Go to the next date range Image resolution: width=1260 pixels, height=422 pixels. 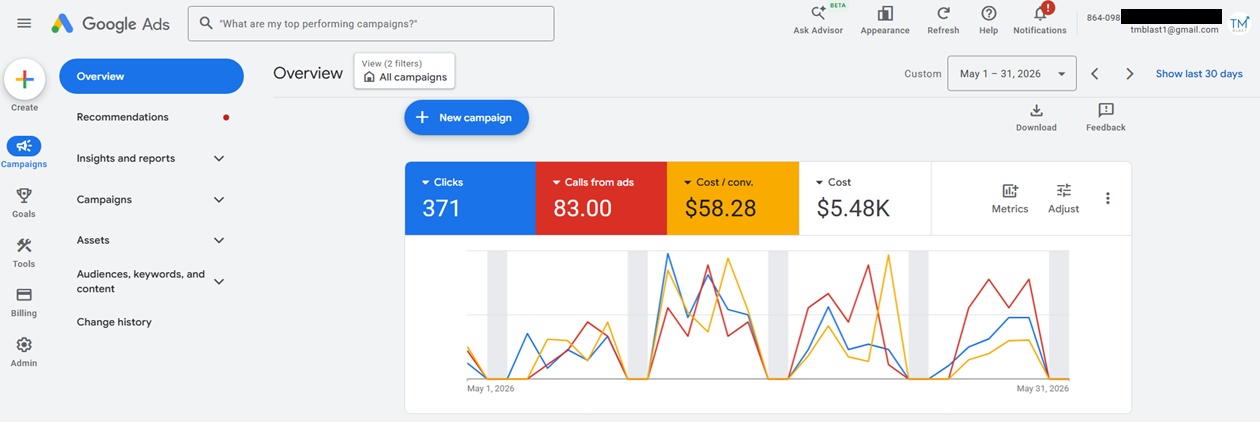pos(1130,74)
